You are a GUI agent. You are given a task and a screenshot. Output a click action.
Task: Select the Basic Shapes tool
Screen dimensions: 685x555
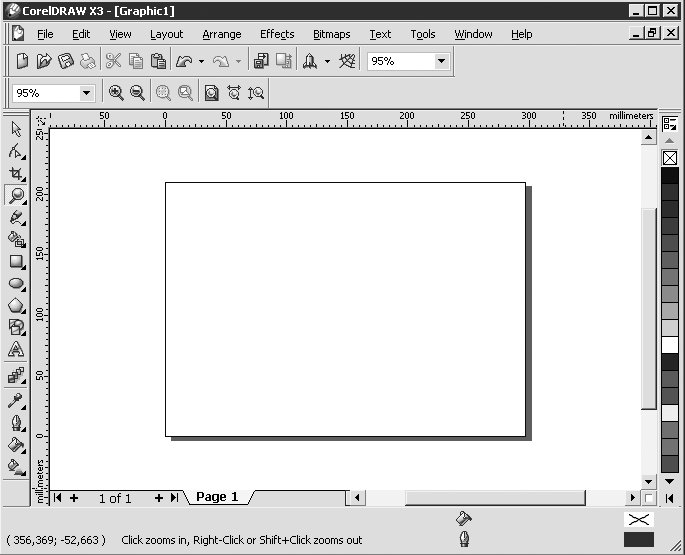pos(16,327)
